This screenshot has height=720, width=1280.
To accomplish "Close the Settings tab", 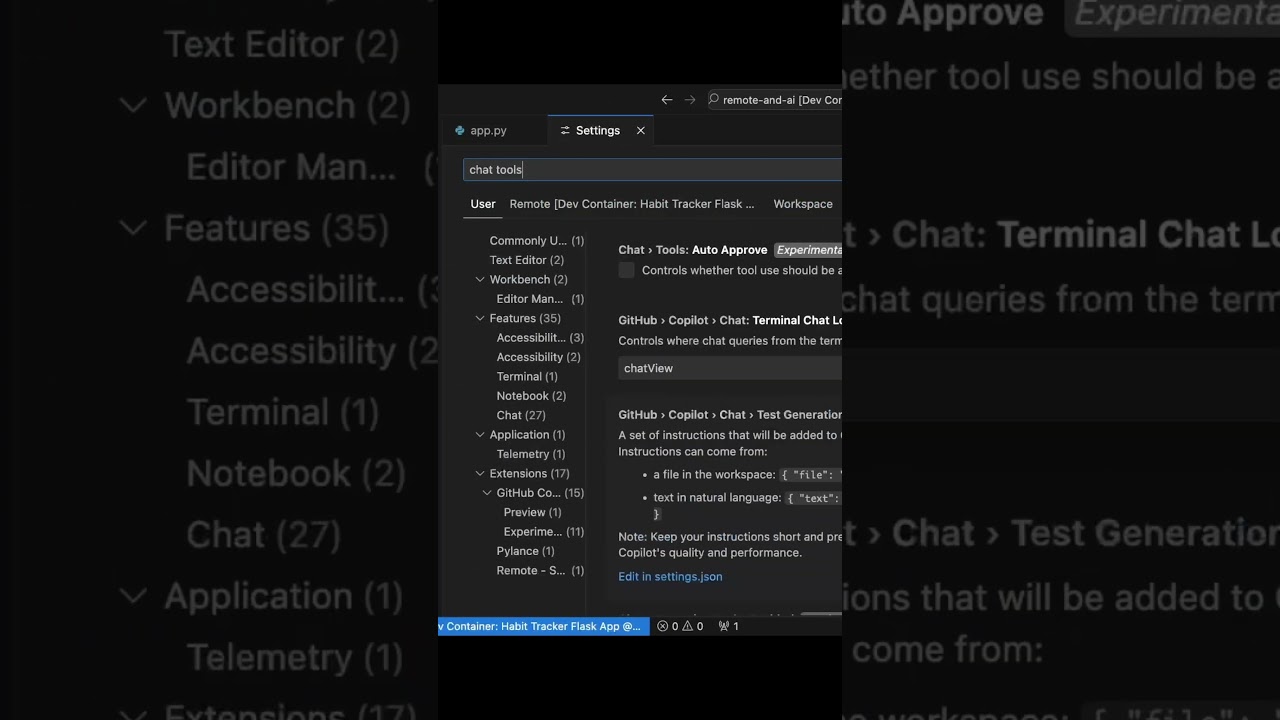I will pyautogui.click(x=641, y=130).
